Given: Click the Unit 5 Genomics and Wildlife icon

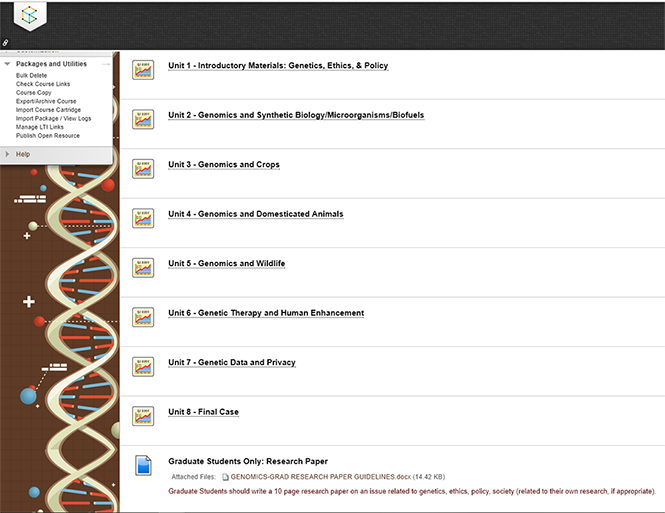Looking at the screenshot, I should [x=143, y=268].
